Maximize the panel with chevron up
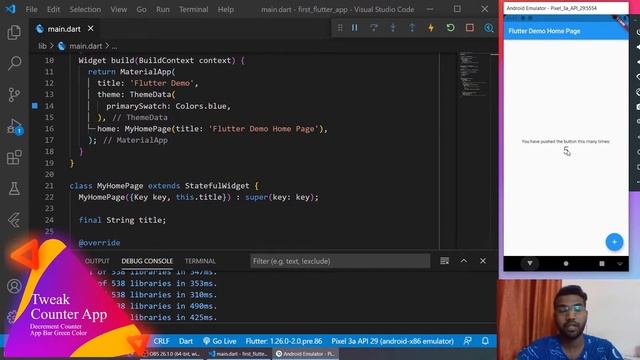 (x=464, y=261)
